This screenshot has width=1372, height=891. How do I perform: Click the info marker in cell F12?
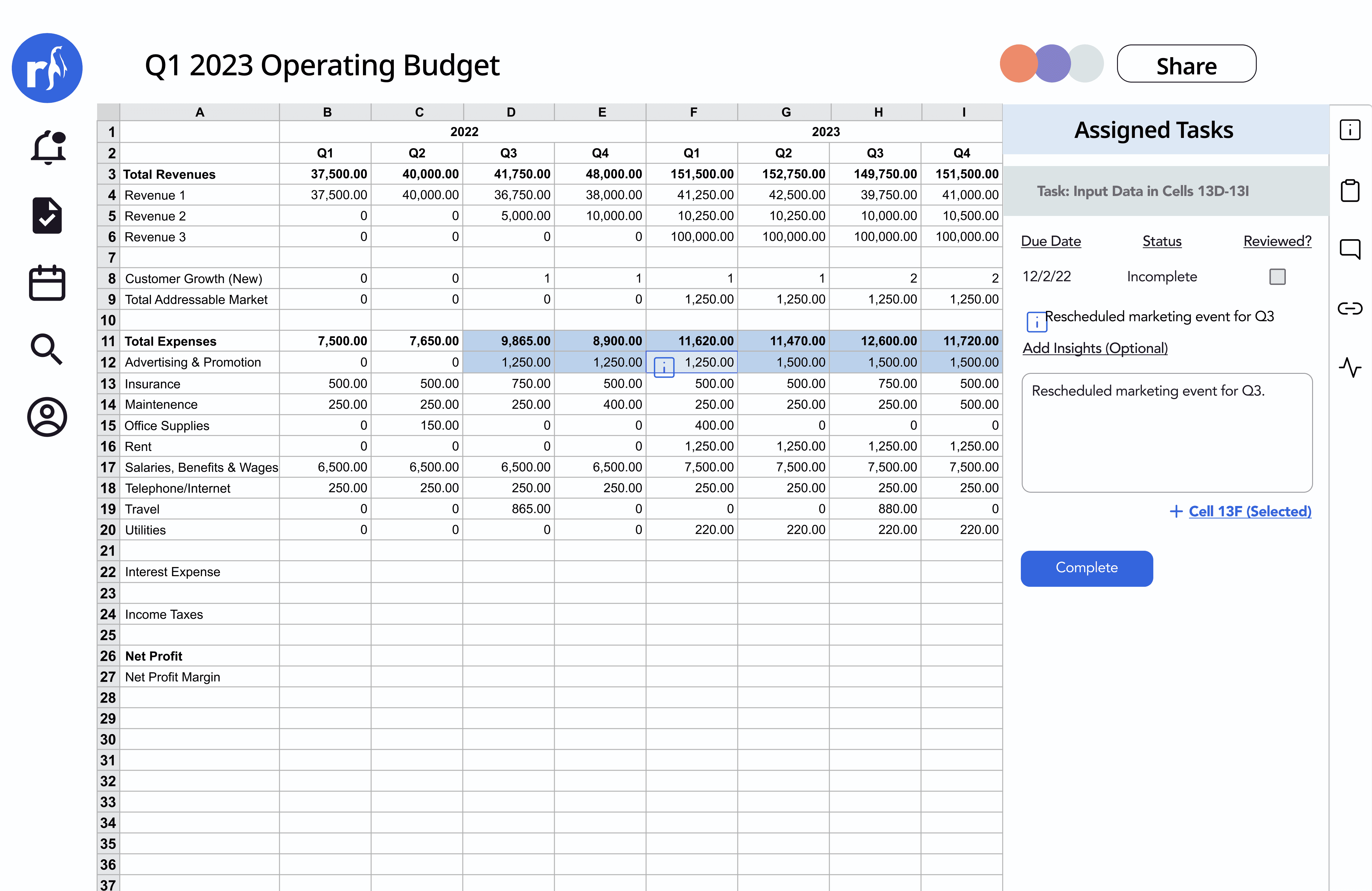coord(664,367)
